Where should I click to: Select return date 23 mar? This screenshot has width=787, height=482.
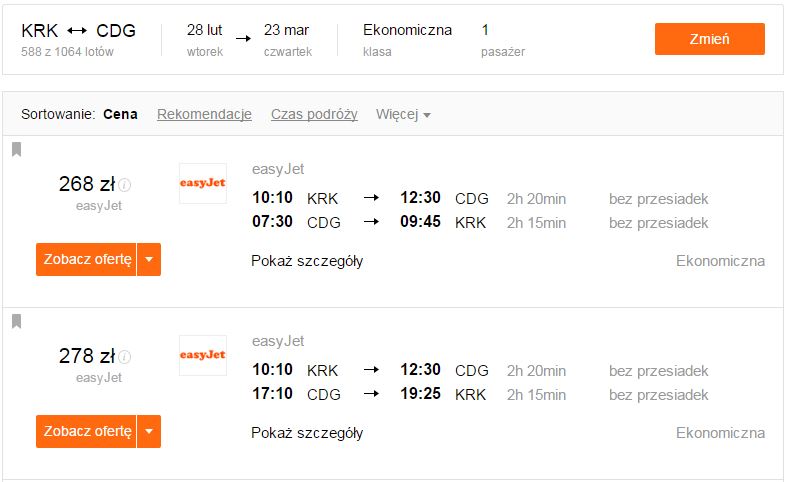[288, 39]
